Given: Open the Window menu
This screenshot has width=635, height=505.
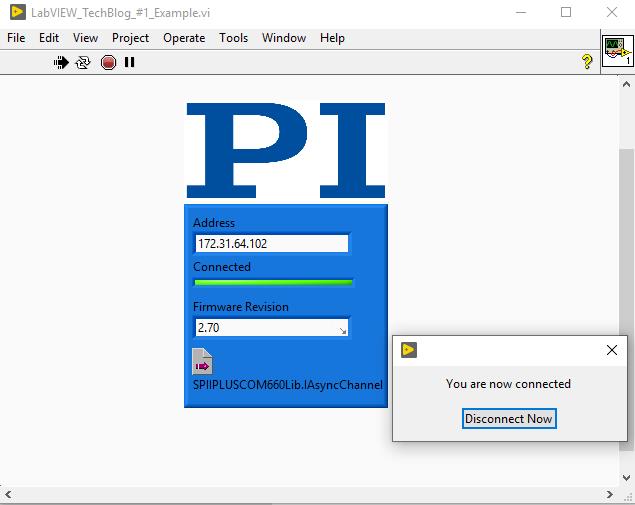Looking at the screenshot, I should tap(284, 38).
